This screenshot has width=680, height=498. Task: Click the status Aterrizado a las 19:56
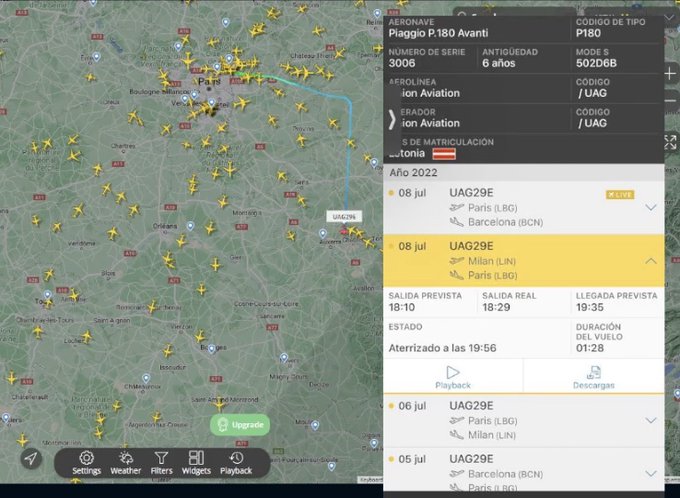(442, 348)
